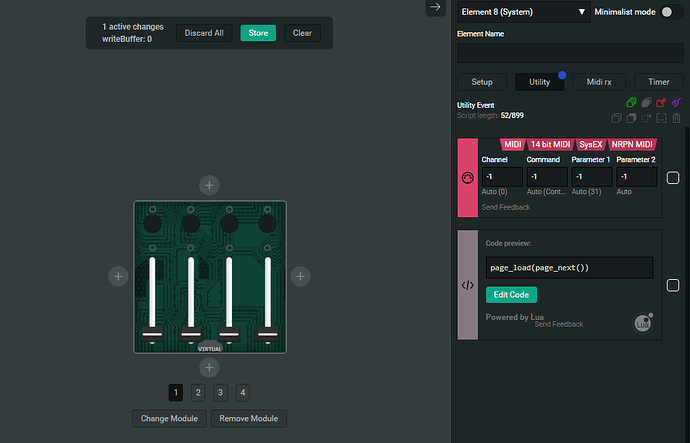Image resolution: width=690 pixels, height=443 pixels.
Task: Click the Channel input field
Action: coord(502,177)
